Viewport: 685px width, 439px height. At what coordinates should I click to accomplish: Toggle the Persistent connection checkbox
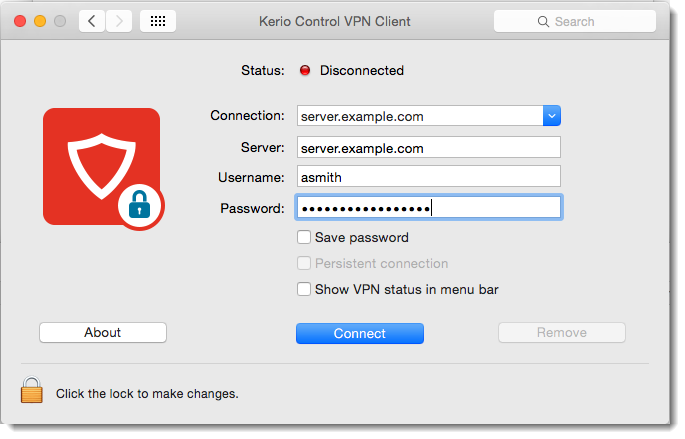click(304, 263)
